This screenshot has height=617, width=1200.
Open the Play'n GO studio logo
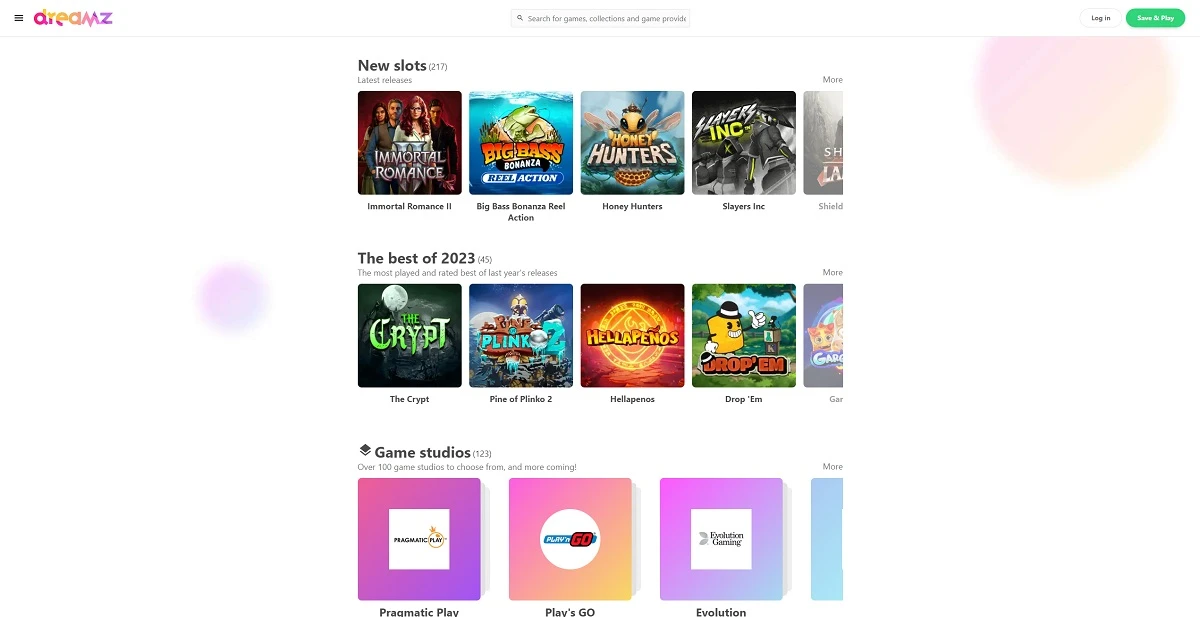point(570,539)
